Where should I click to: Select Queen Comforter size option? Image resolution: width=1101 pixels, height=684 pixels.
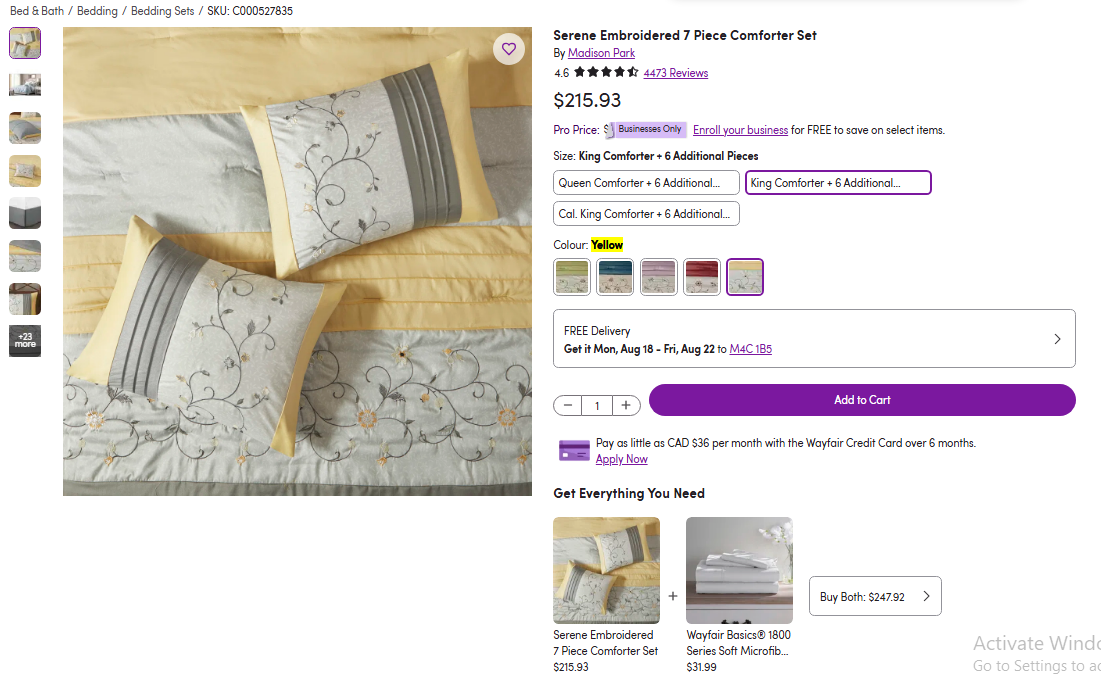coord(646,183)
